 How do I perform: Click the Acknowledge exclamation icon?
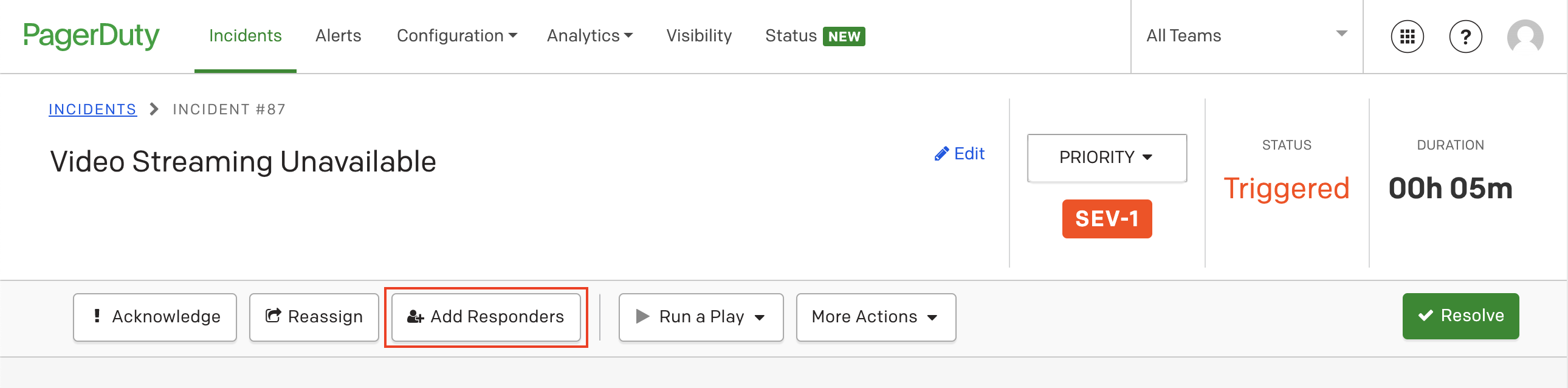click(x=97, y=316)
